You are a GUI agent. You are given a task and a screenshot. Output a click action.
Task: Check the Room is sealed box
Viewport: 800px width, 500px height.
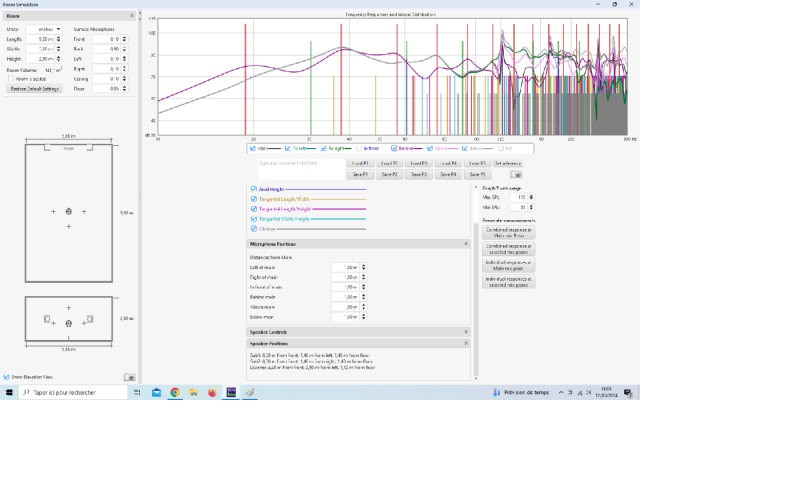pos(10,79)
